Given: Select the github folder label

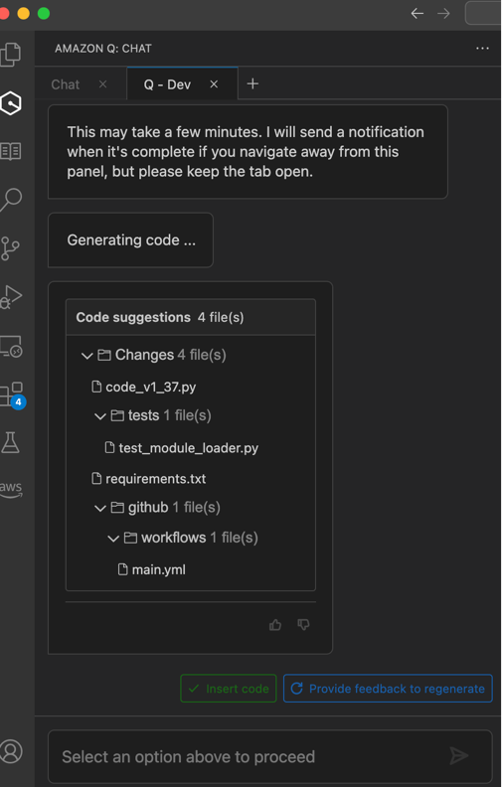Looking at the screenshot, I should (x=148, y=507).
